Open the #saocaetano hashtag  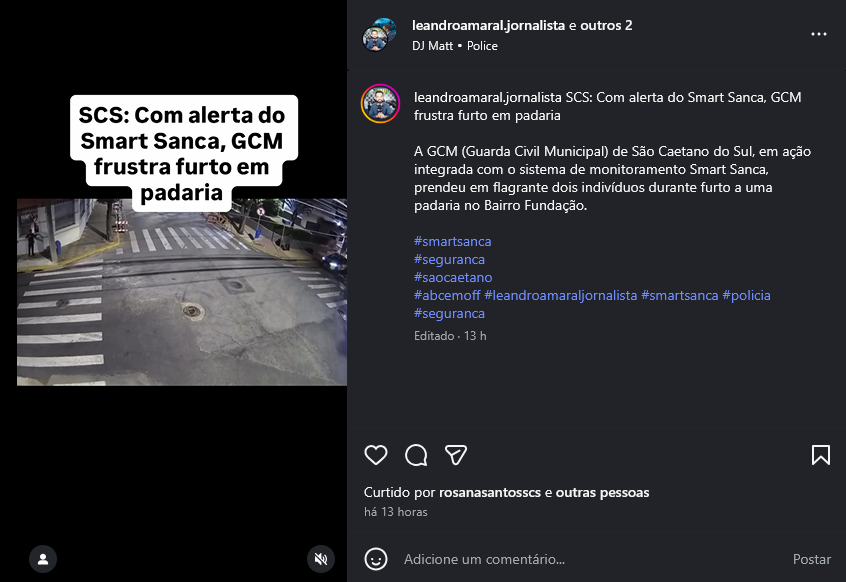click(453, 277)
